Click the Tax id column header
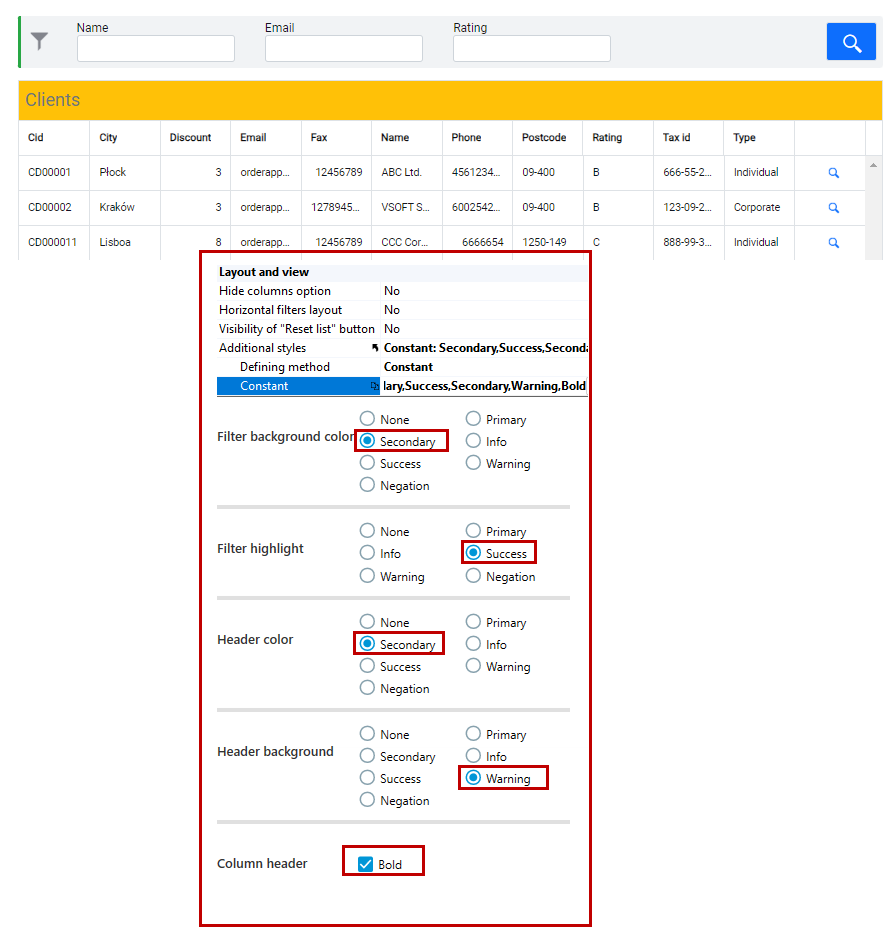Screen dimensions: 893x928 coord(688,138)
